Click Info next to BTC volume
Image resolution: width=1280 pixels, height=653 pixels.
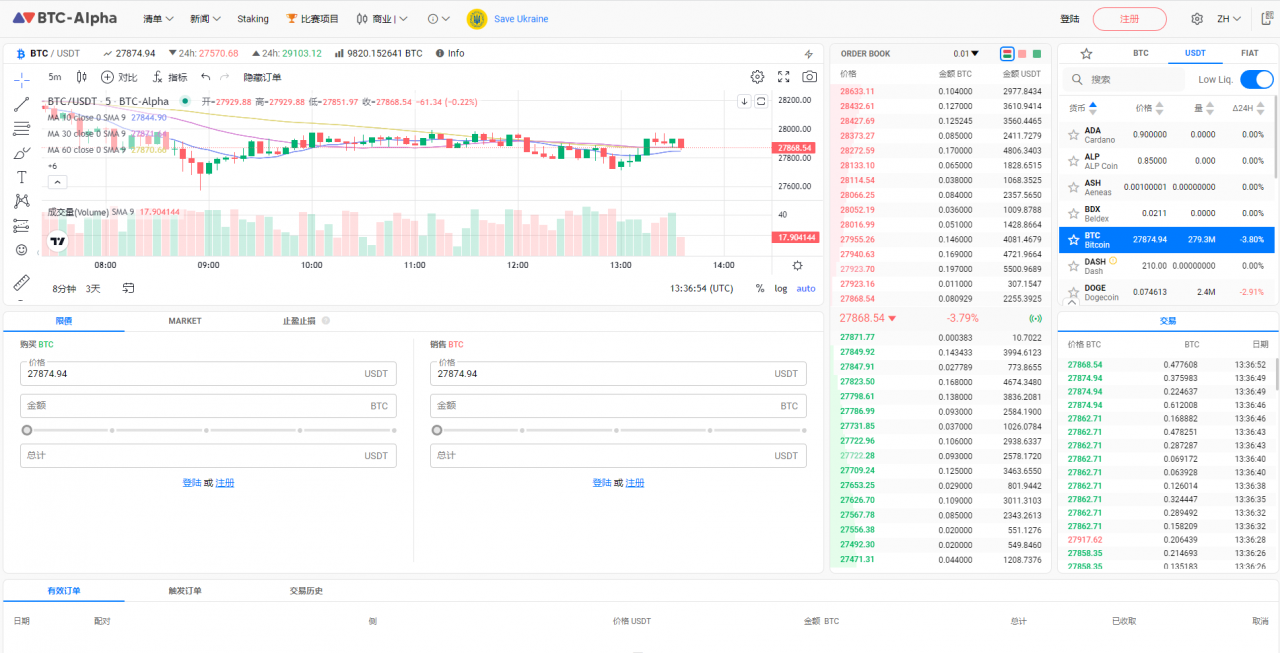pos(449,54)
